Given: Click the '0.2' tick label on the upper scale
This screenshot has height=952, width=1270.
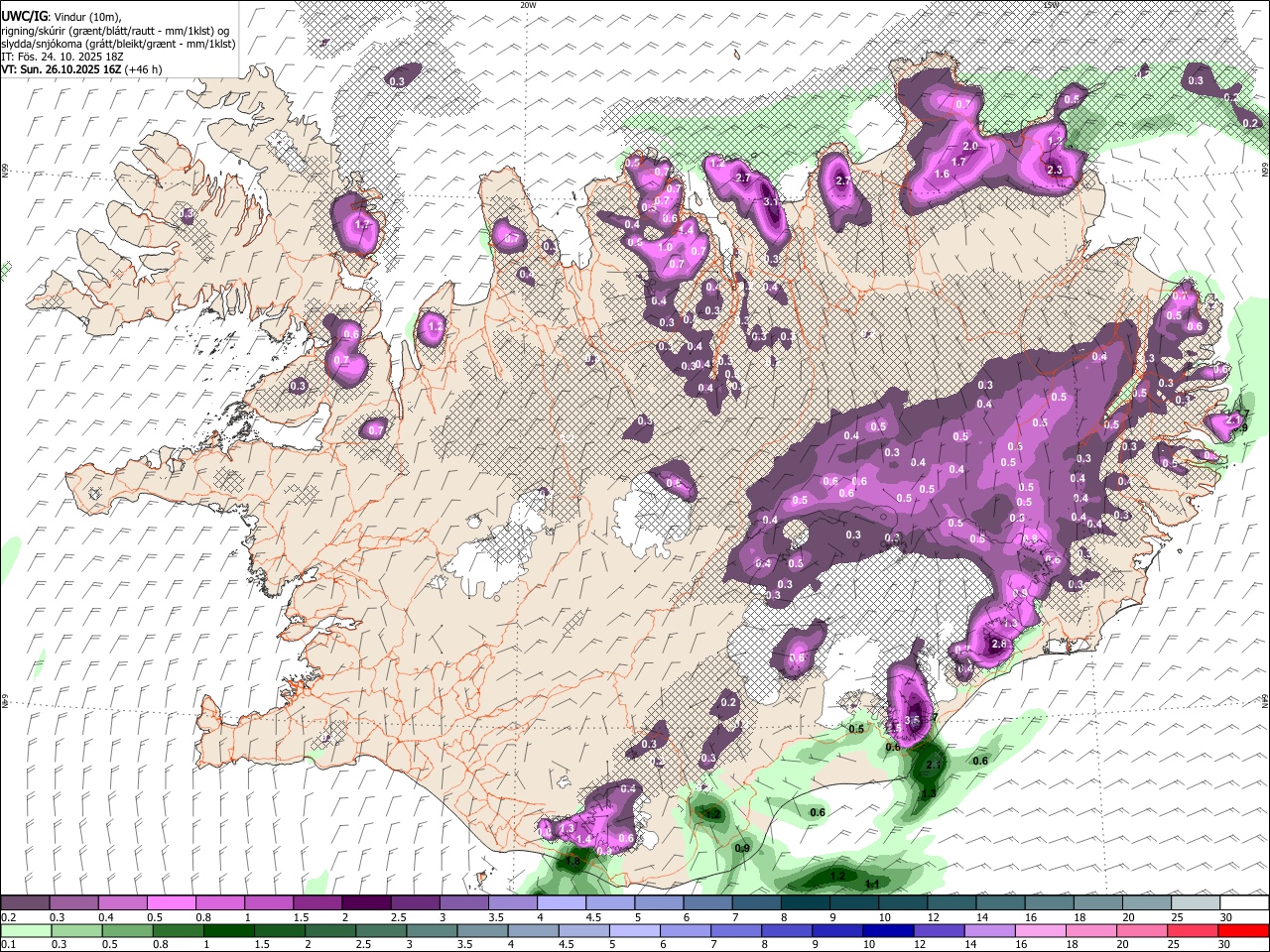Looking at the screenshot, I should (8, 917).
